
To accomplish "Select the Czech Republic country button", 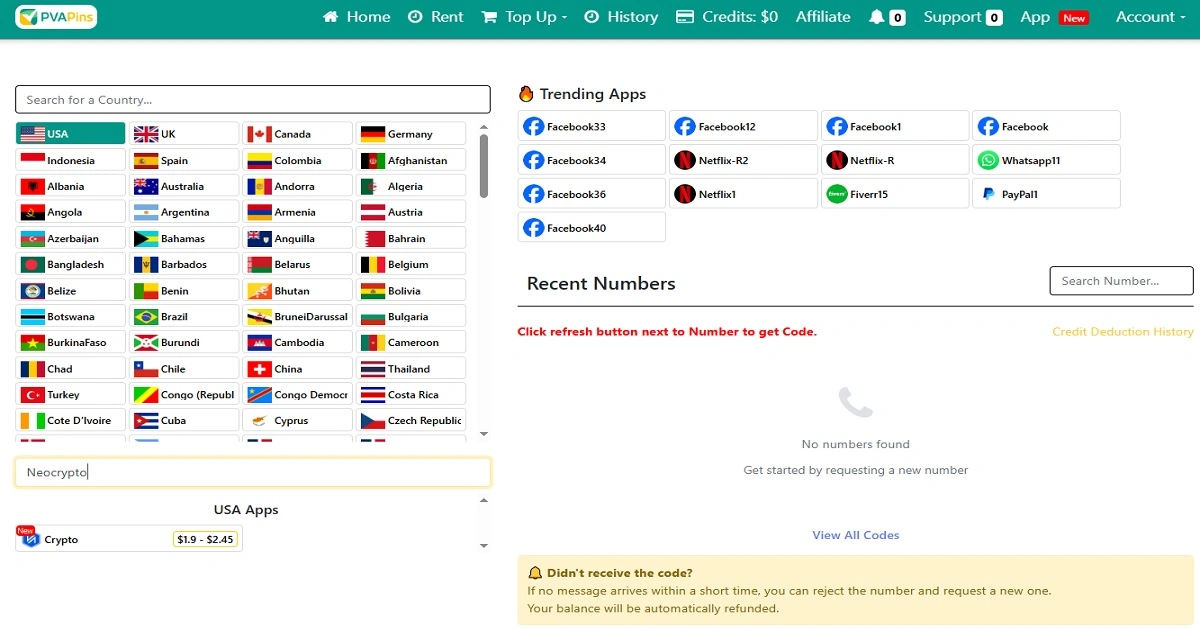I will tap(411, 420).
